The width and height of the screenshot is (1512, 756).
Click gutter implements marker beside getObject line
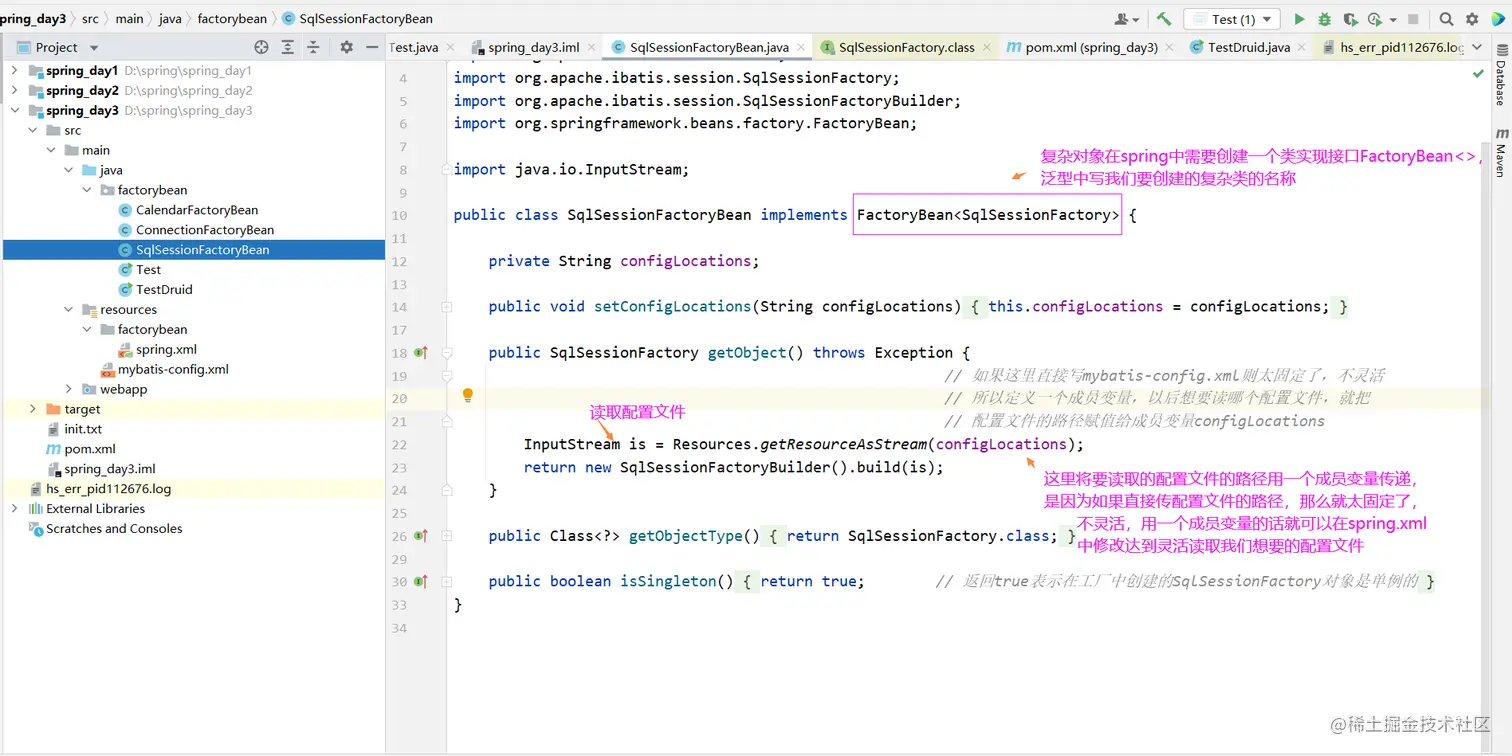[421, 353]
